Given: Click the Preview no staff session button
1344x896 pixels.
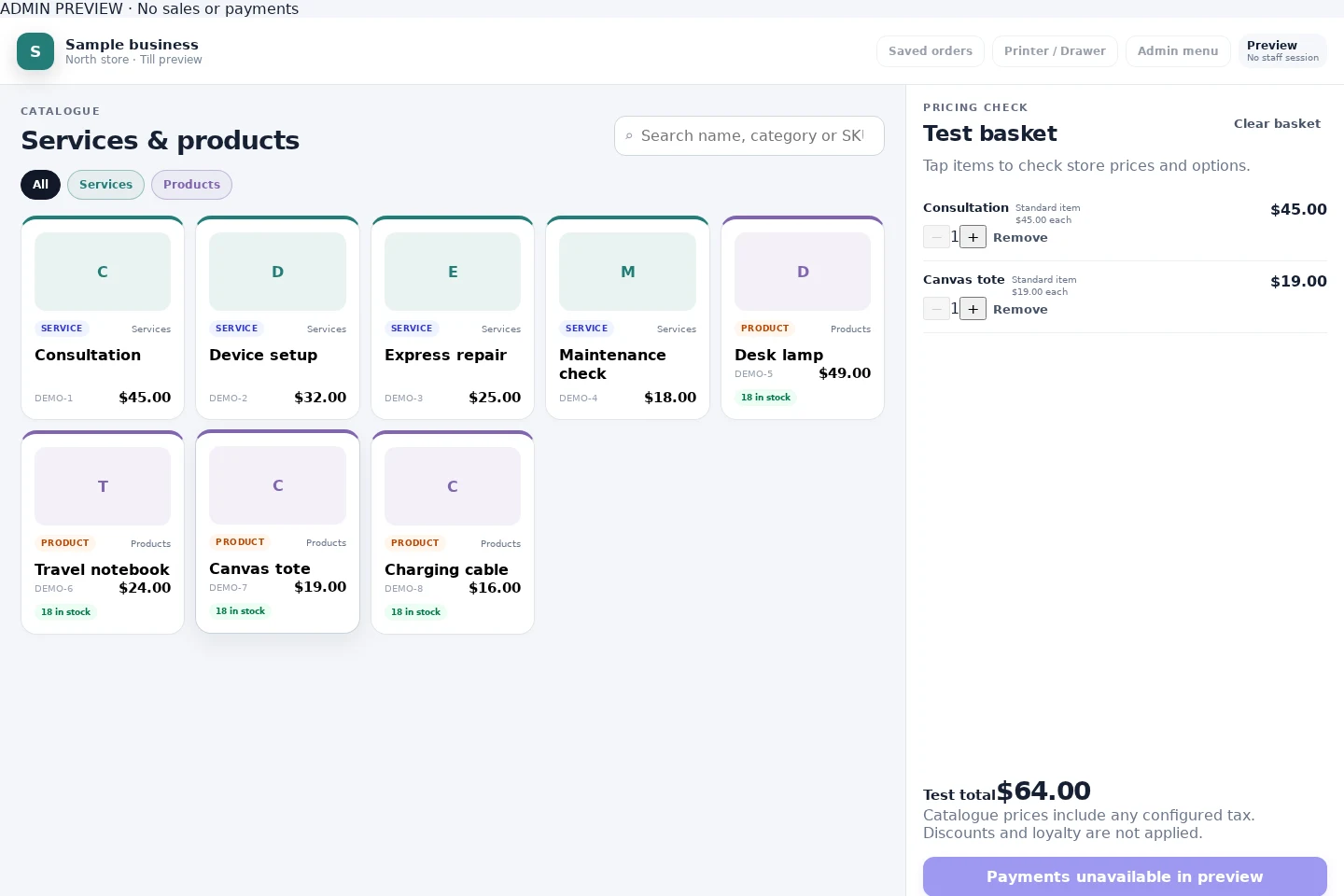Looking at the screenshot, I should 1282,51.
